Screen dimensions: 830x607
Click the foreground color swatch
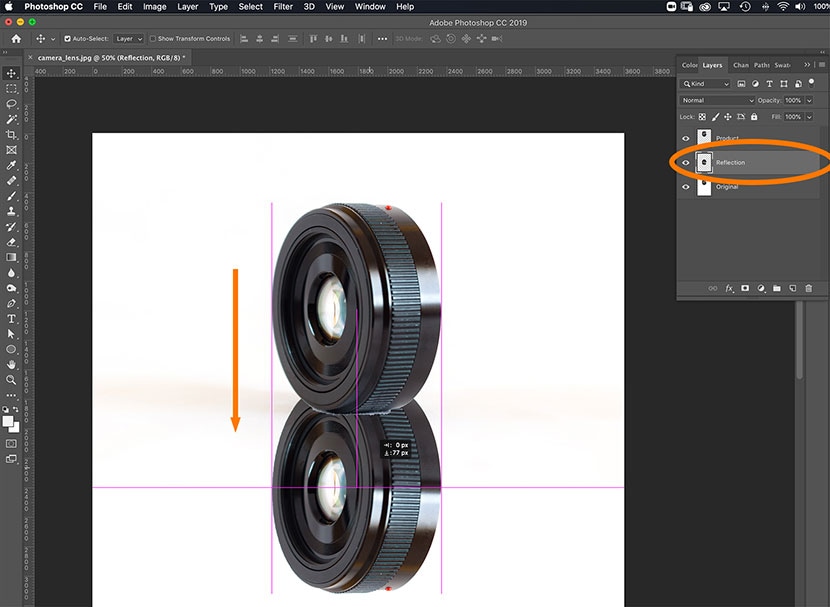(x=8, y=420)
